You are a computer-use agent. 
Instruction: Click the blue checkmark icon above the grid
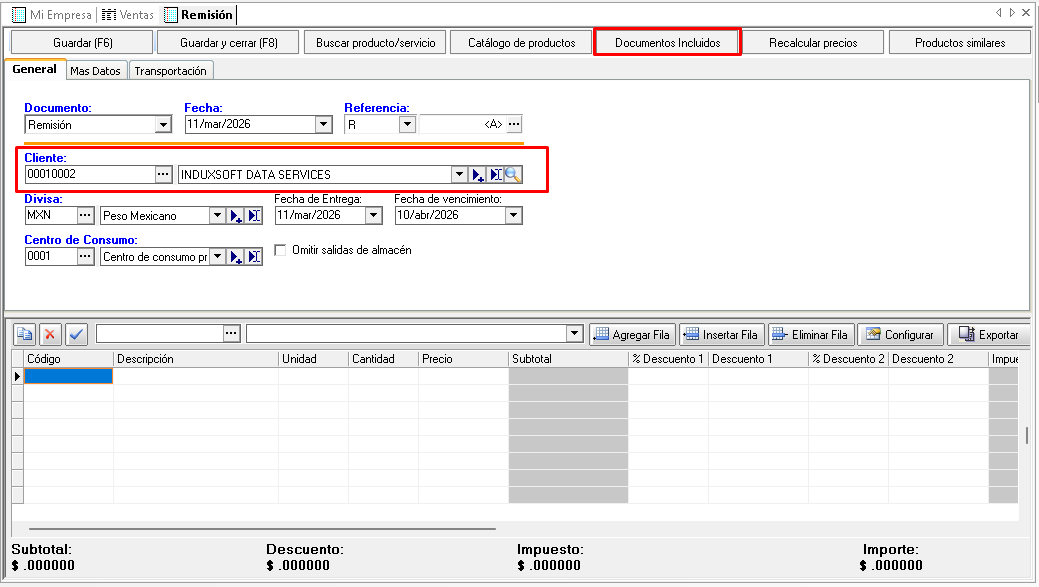click(77, 334)
